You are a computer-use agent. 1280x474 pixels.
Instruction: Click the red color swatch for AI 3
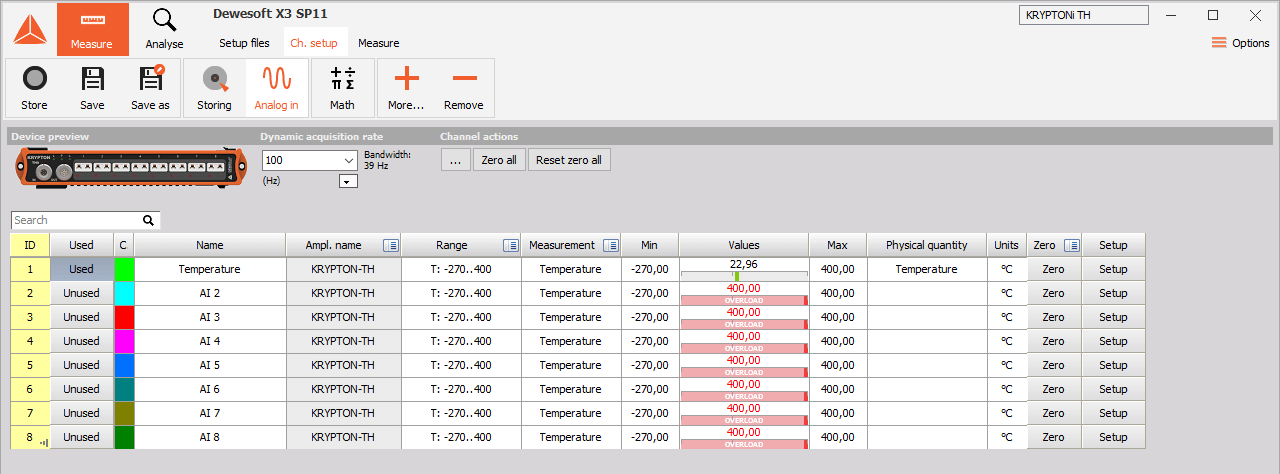pyautogui.click(x=124, y=317)
